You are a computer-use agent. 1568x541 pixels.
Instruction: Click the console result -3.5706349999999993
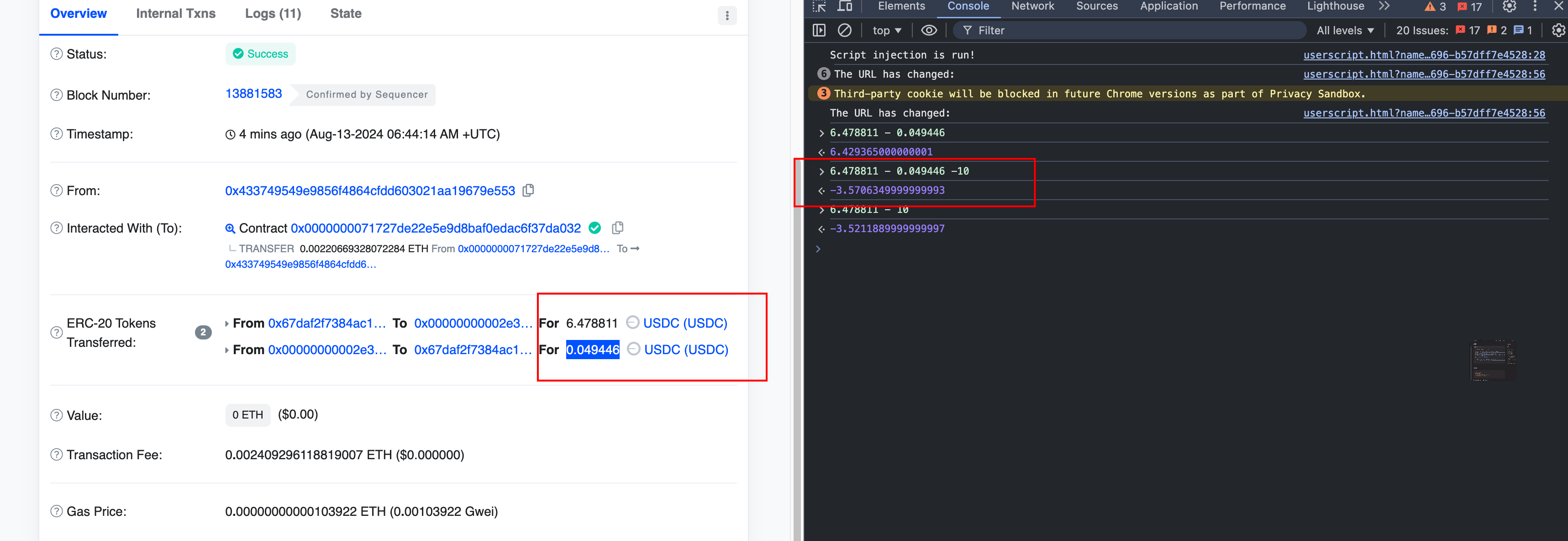pos(887,190)
